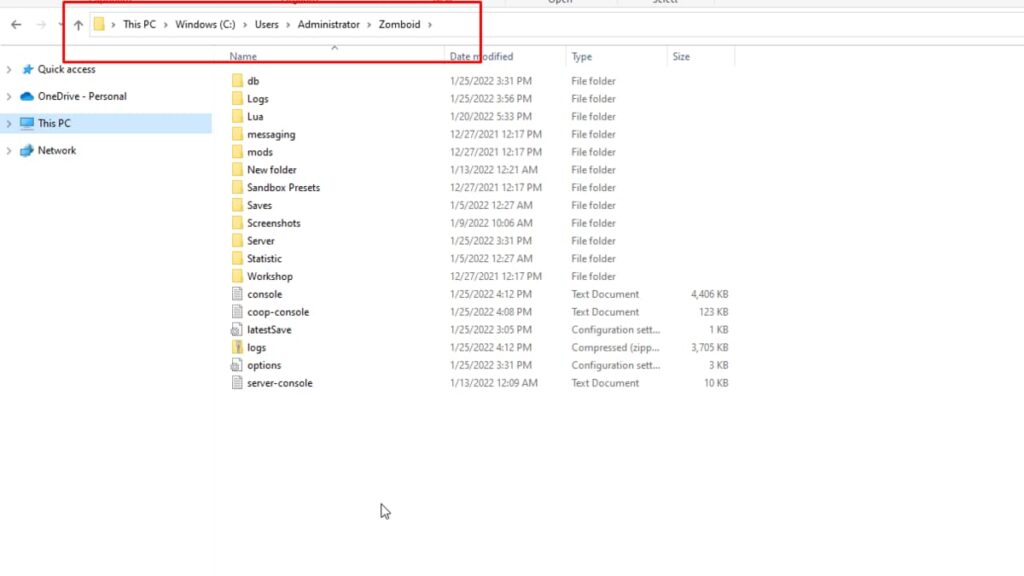Open the chevron dropdown after Windows (C:)
The image size is (1024, 576).
(245, 25)
